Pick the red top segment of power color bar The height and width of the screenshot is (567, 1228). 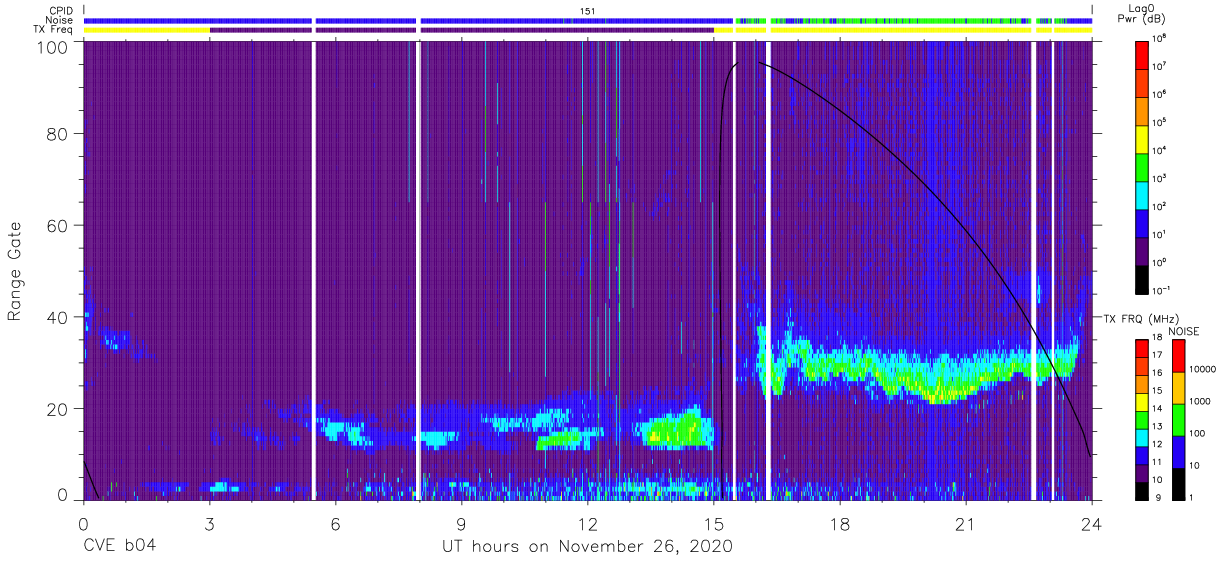pyautogui.click(x=1143, y=54)
